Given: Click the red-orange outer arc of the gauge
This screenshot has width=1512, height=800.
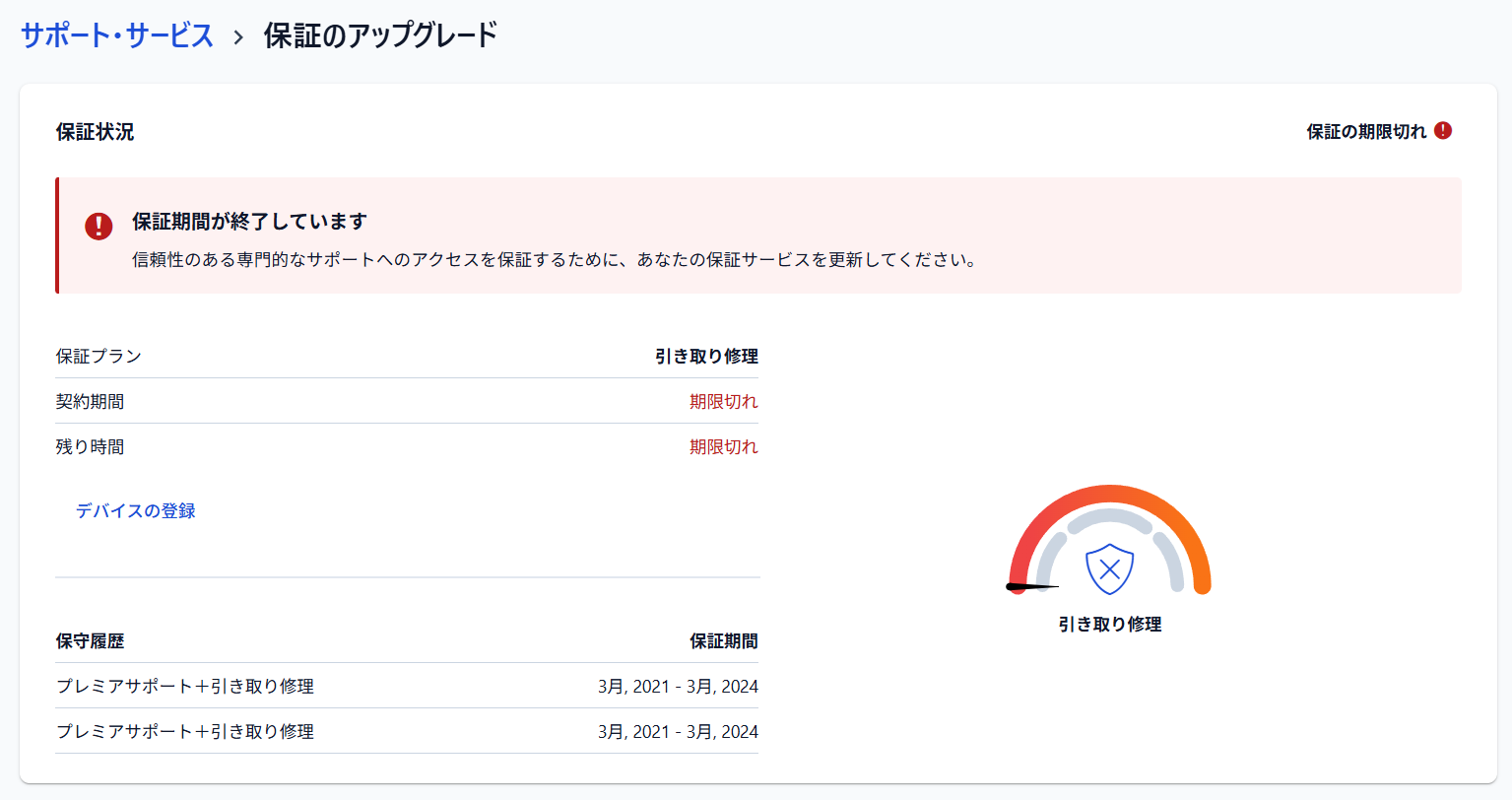Looking at the screenshot, I should click(x=1109, y=493).
